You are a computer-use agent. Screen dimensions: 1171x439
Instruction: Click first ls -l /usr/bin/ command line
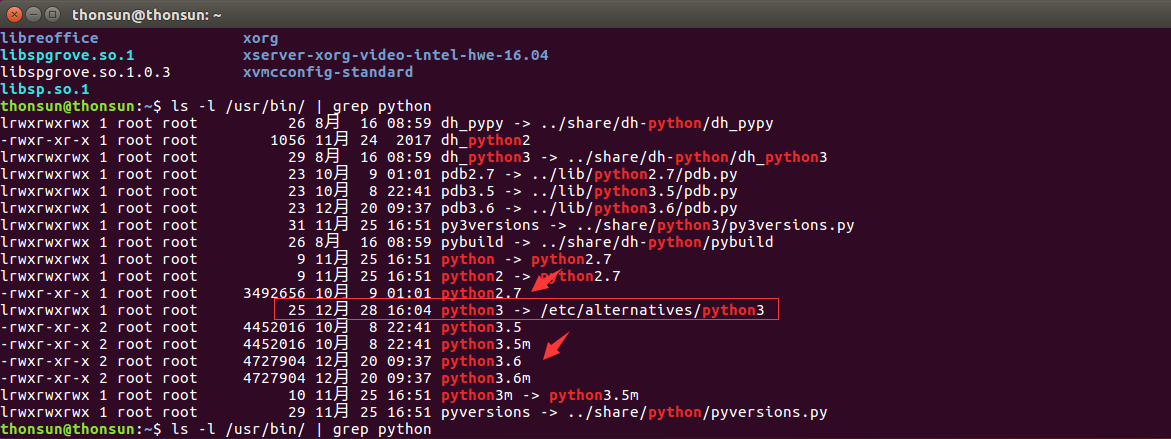(302, 107)
